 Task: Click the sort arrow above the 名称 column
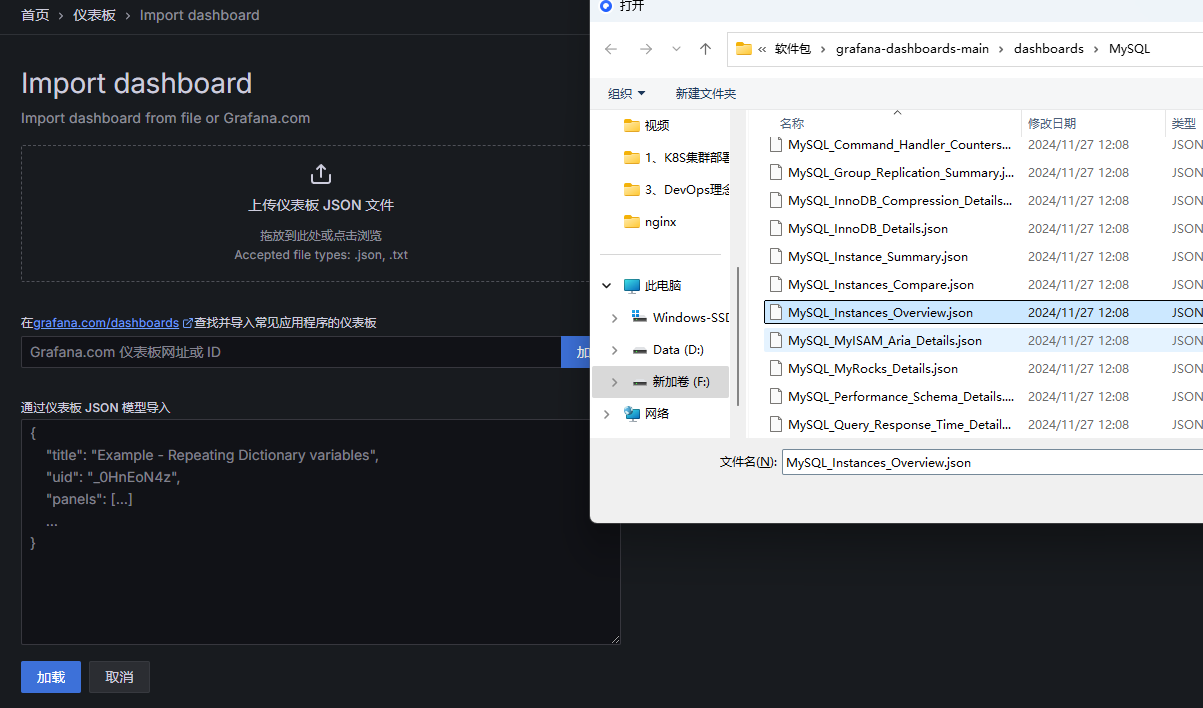tap(897, 112)
